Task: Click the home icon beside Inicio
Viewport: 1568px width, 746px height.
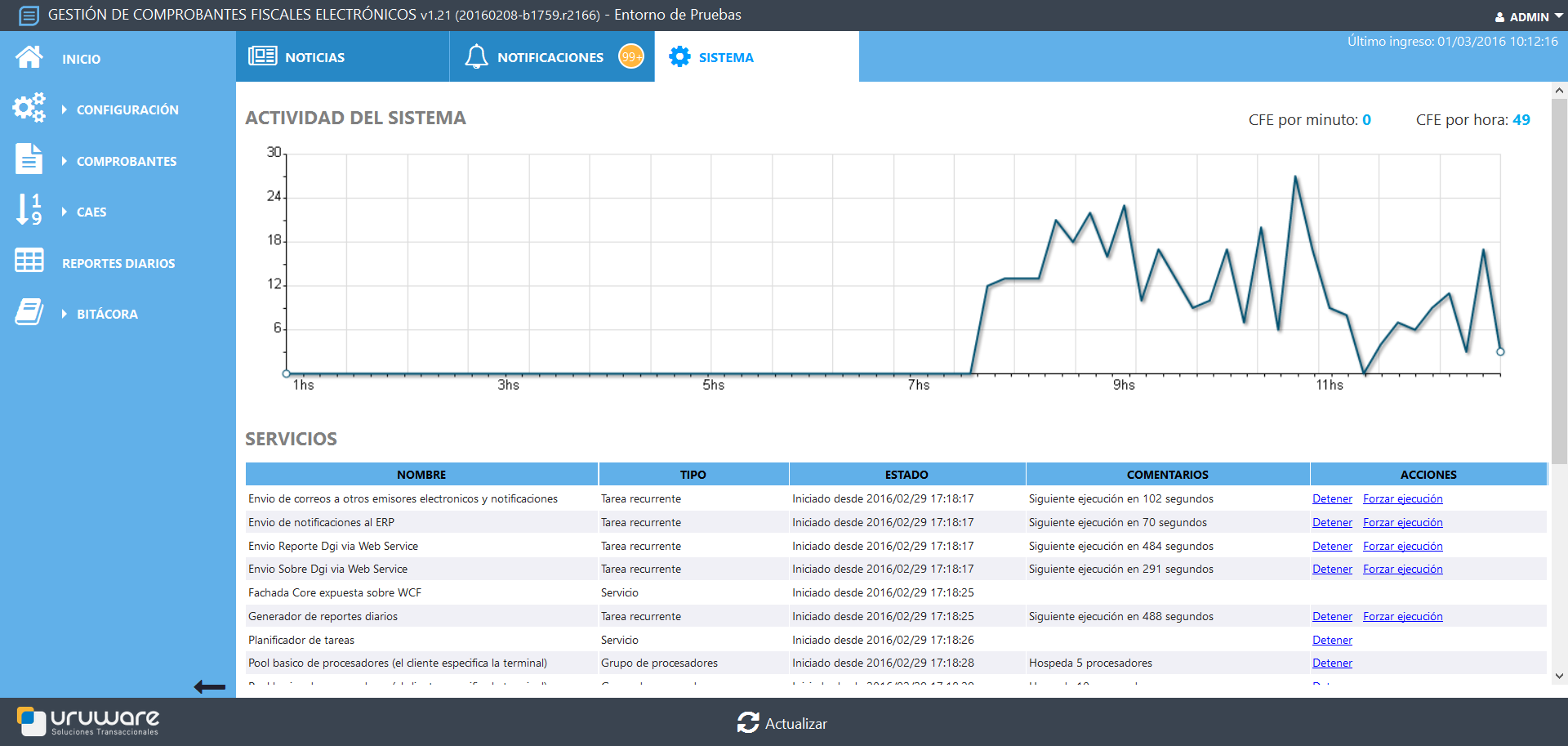Action: point(29,58)
